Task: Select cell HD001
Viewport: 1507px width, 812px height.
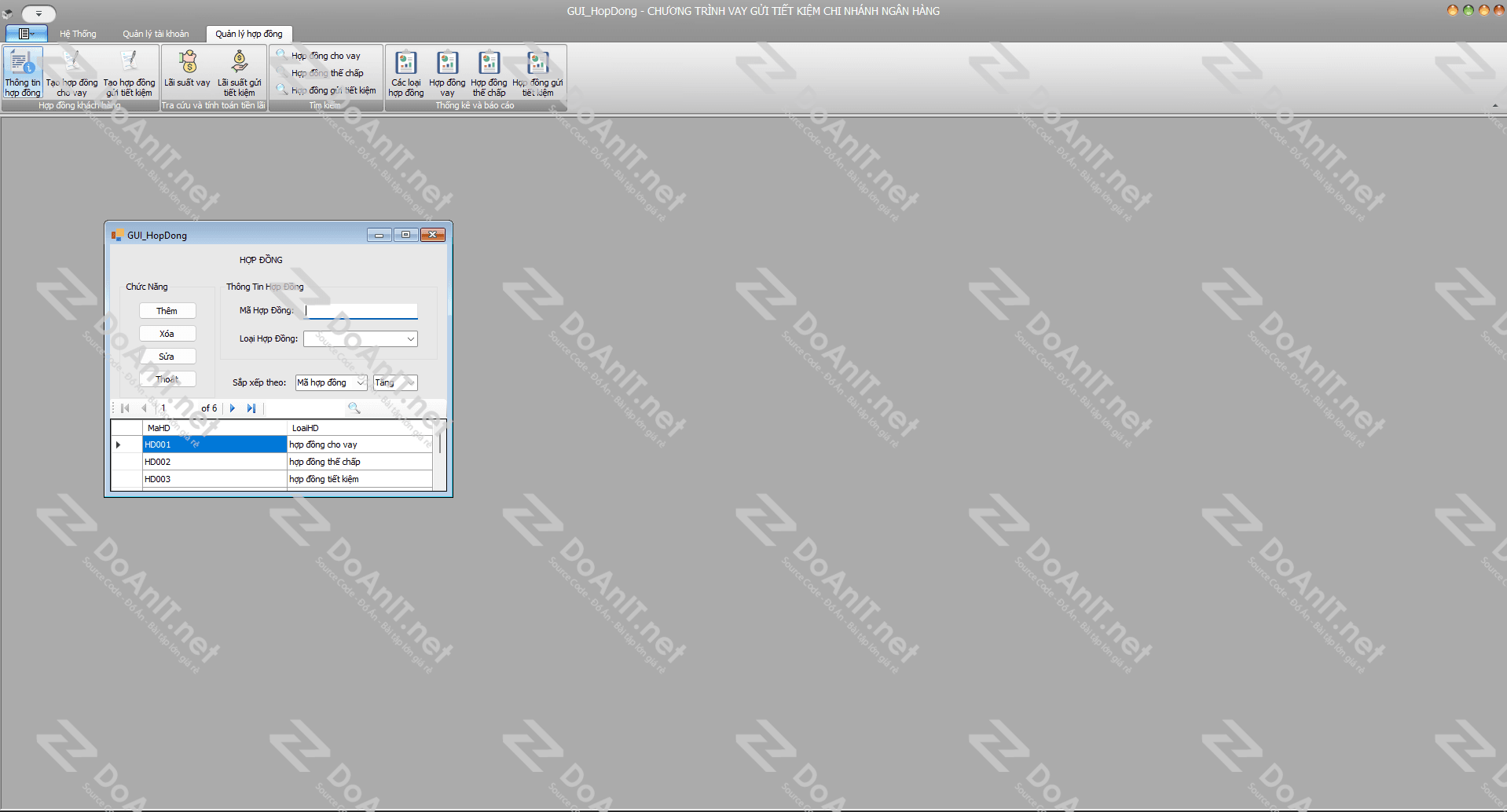Action: [214, 444]
